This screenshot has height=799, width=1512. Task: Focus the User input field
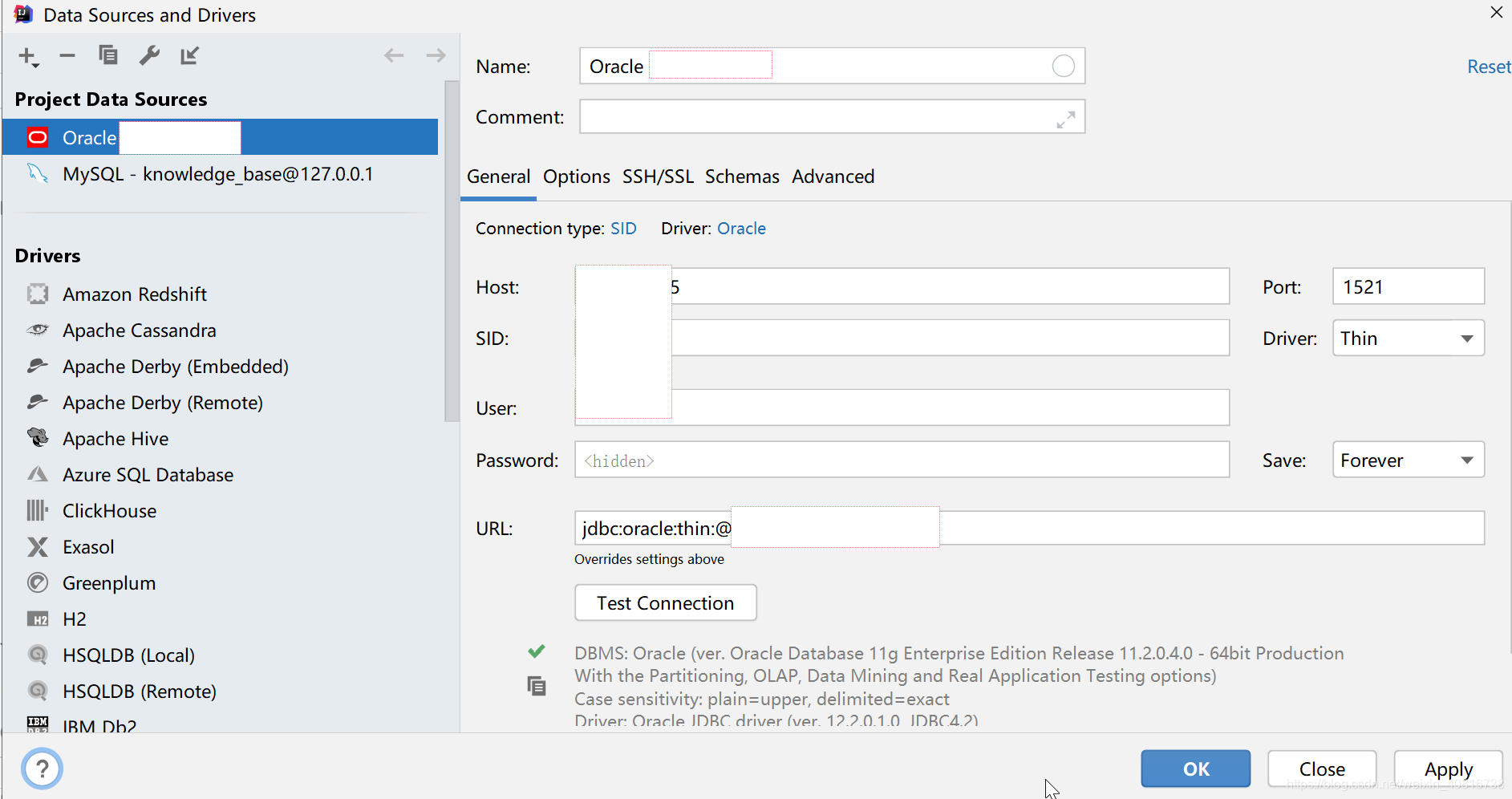tap(902, 408)
